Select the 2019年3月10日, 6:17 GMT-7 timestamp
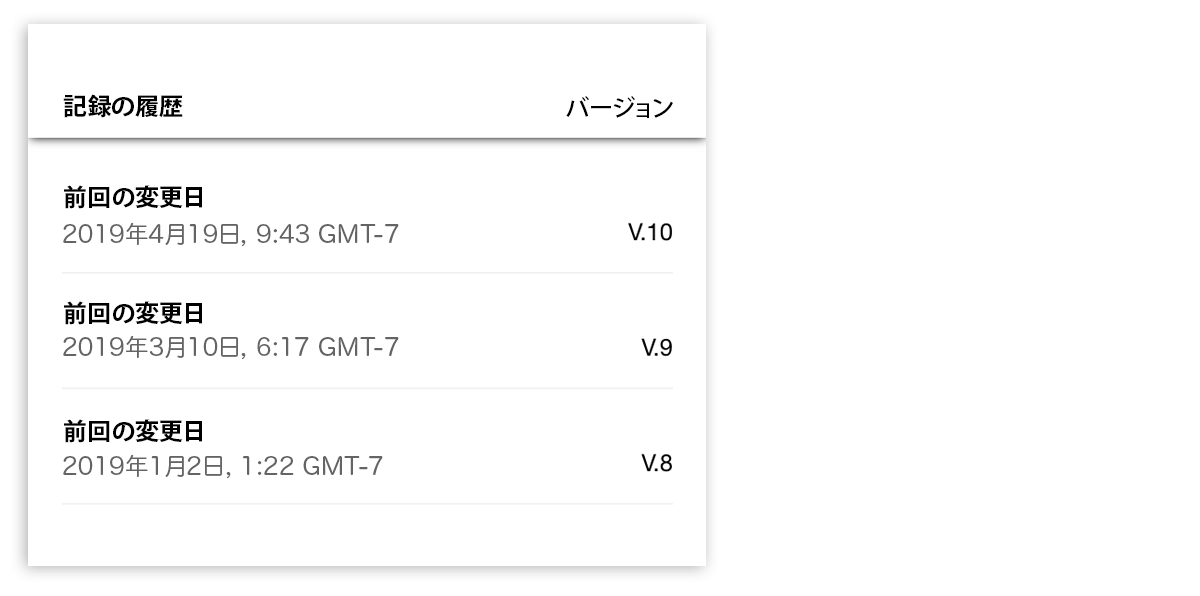The height and width of the screenshot is (596, 1200). 230,347
